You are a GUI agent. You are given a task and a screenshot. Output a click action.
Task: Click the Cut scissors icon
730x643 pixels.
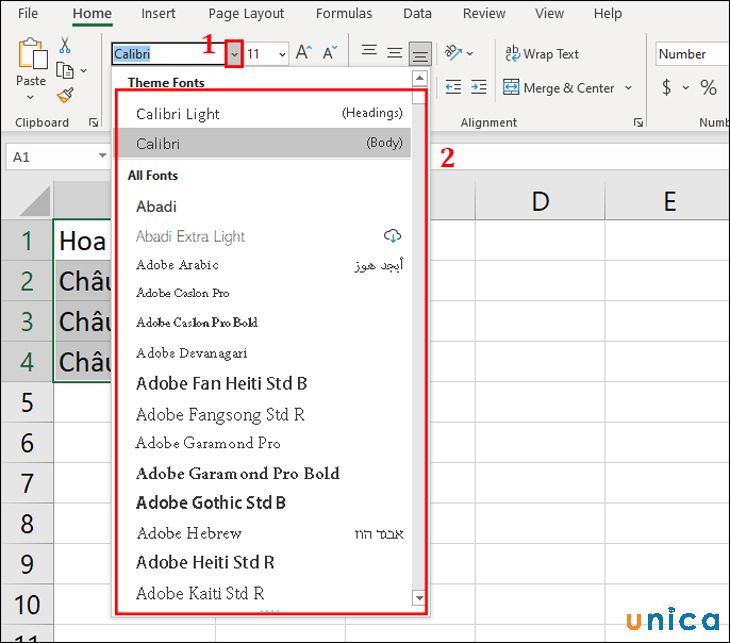coord(65,45)
